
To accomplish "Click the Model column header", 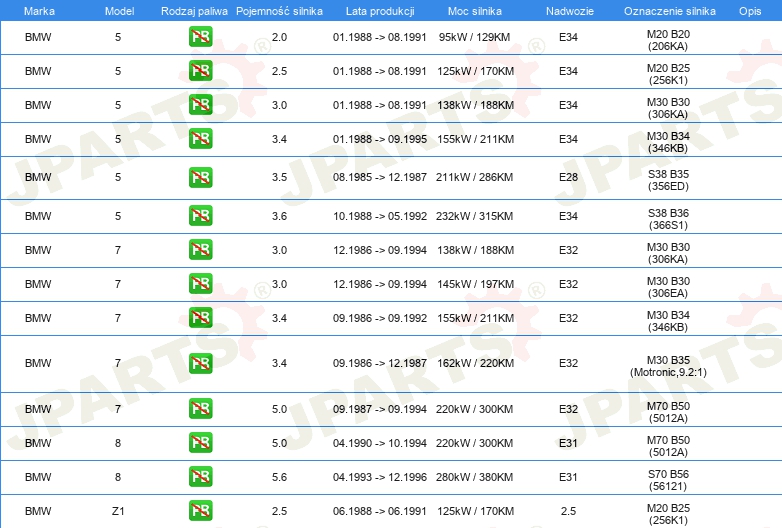I will click(x=119, y=11).
